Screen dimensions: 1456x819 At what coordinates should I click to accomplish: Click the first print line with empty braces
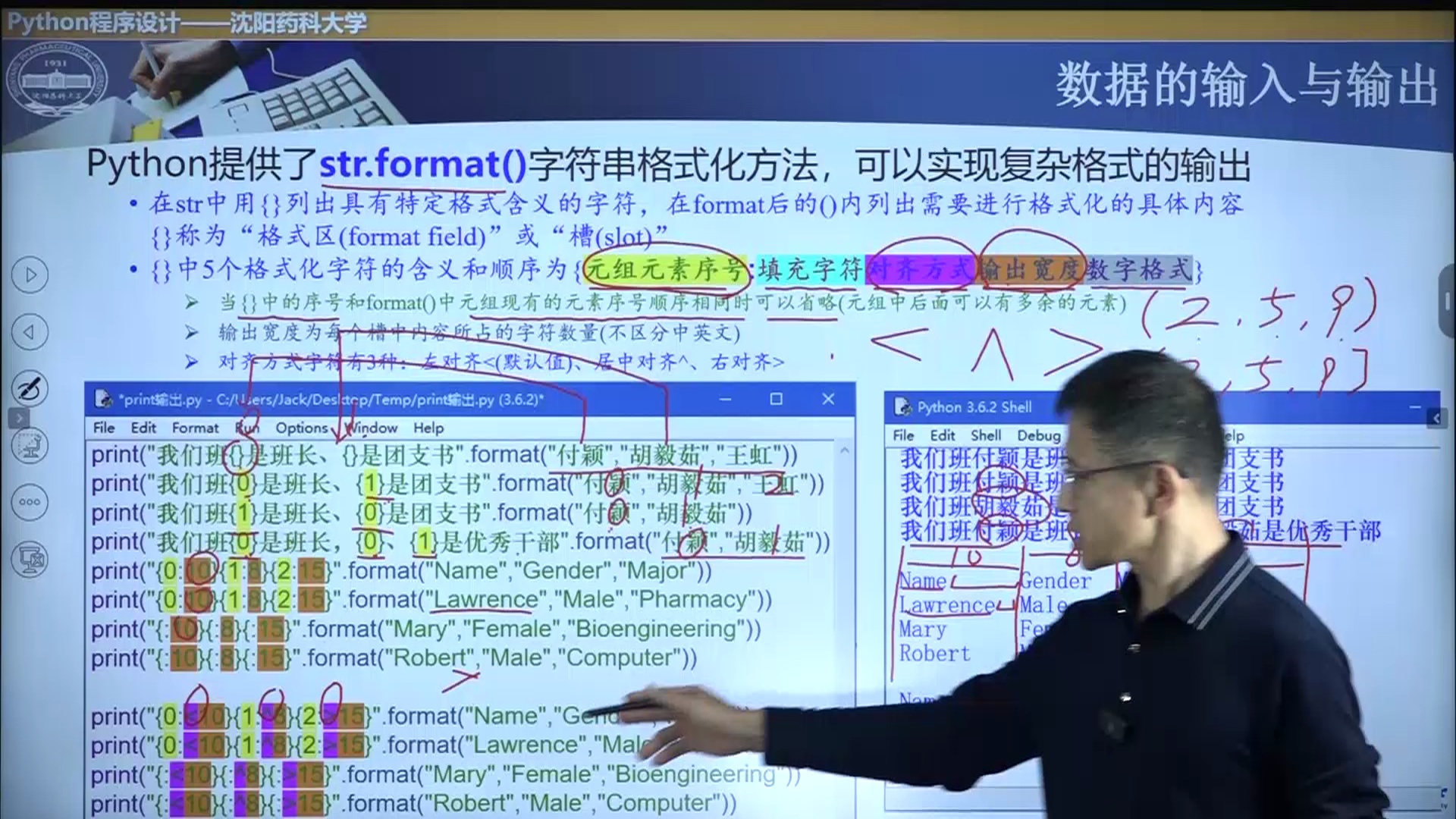(444, 455)
